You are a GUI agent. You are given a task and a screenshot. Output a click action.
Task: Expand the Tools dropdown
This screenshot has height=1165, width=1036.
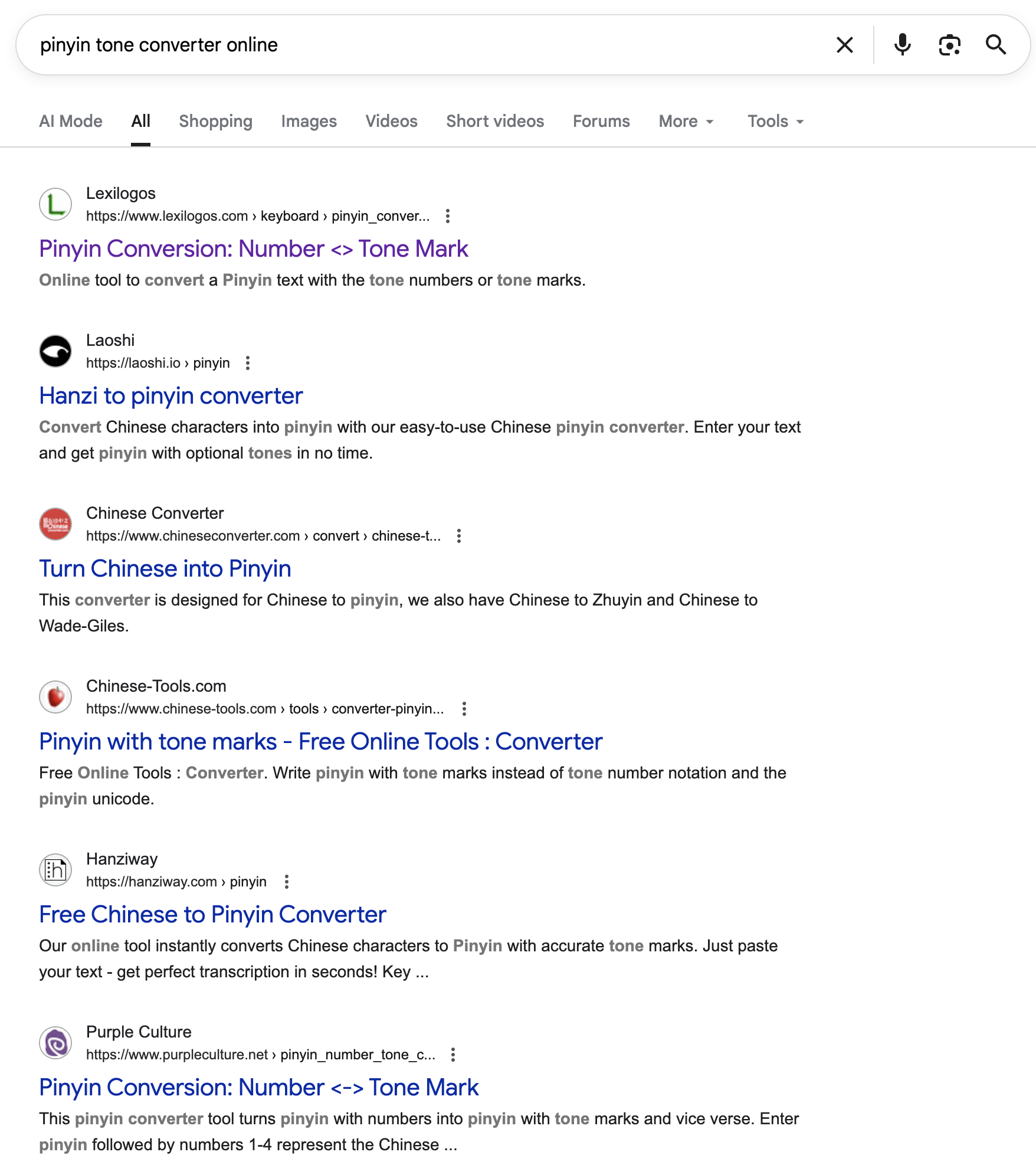[775, 121]
